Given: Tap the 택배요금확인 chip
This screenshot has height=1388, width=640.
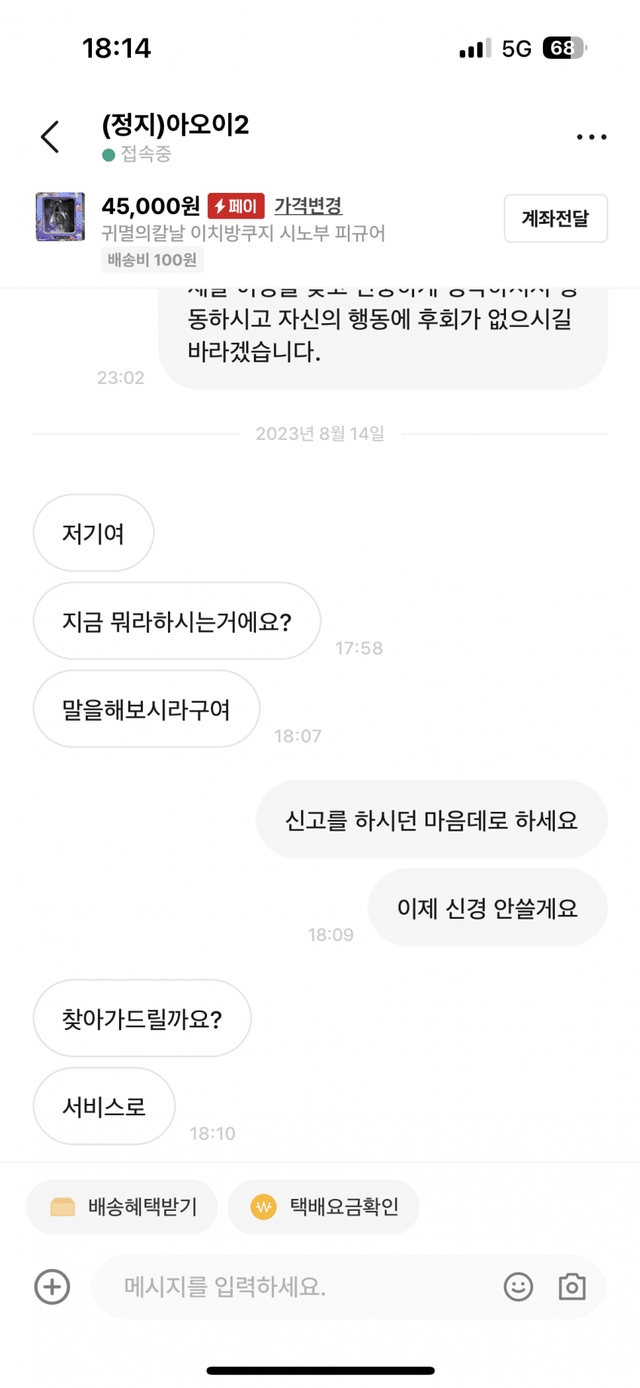Looking at the screenshot, I should point(323,1207).
